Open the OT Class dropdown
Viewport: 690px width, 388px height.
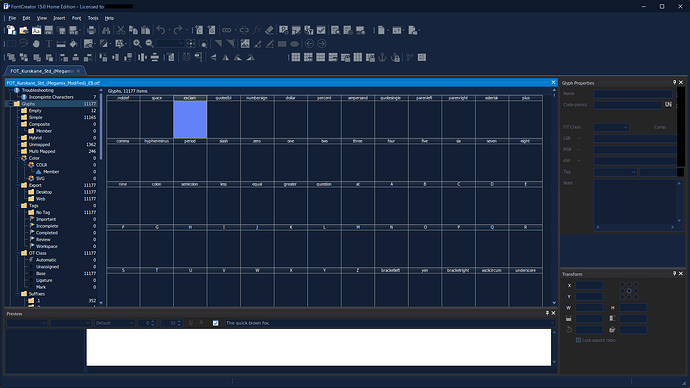612,127
